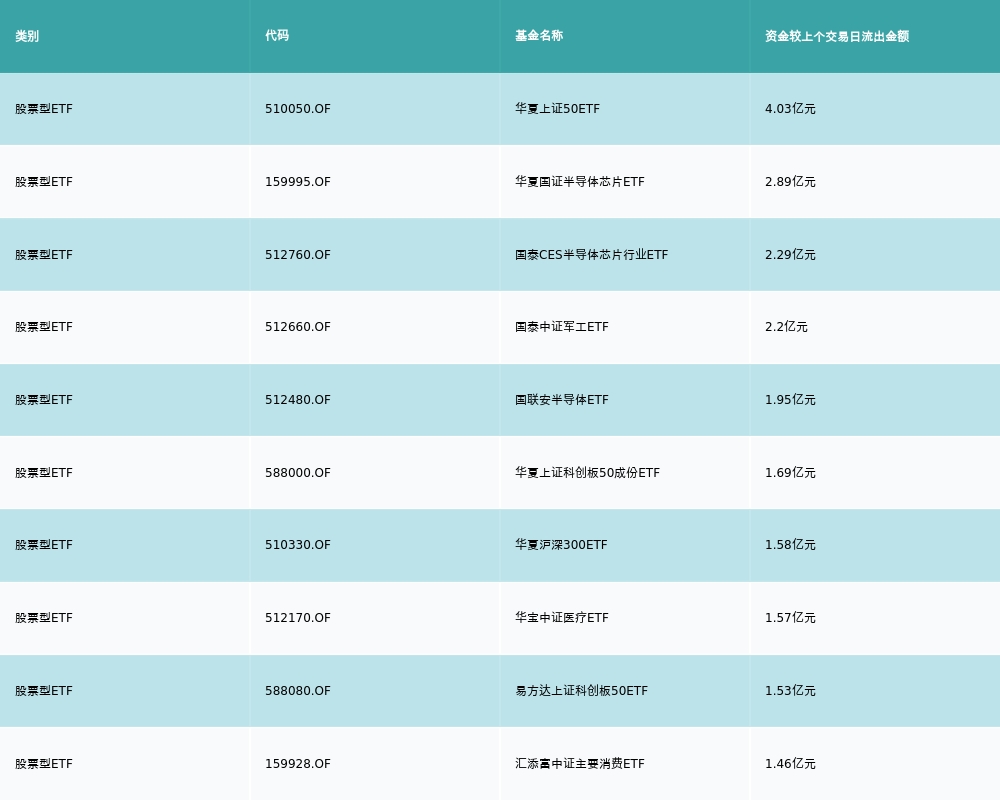Select fund name 华宝中证医疗ETF
The image size is (1000, 800).
562,618
